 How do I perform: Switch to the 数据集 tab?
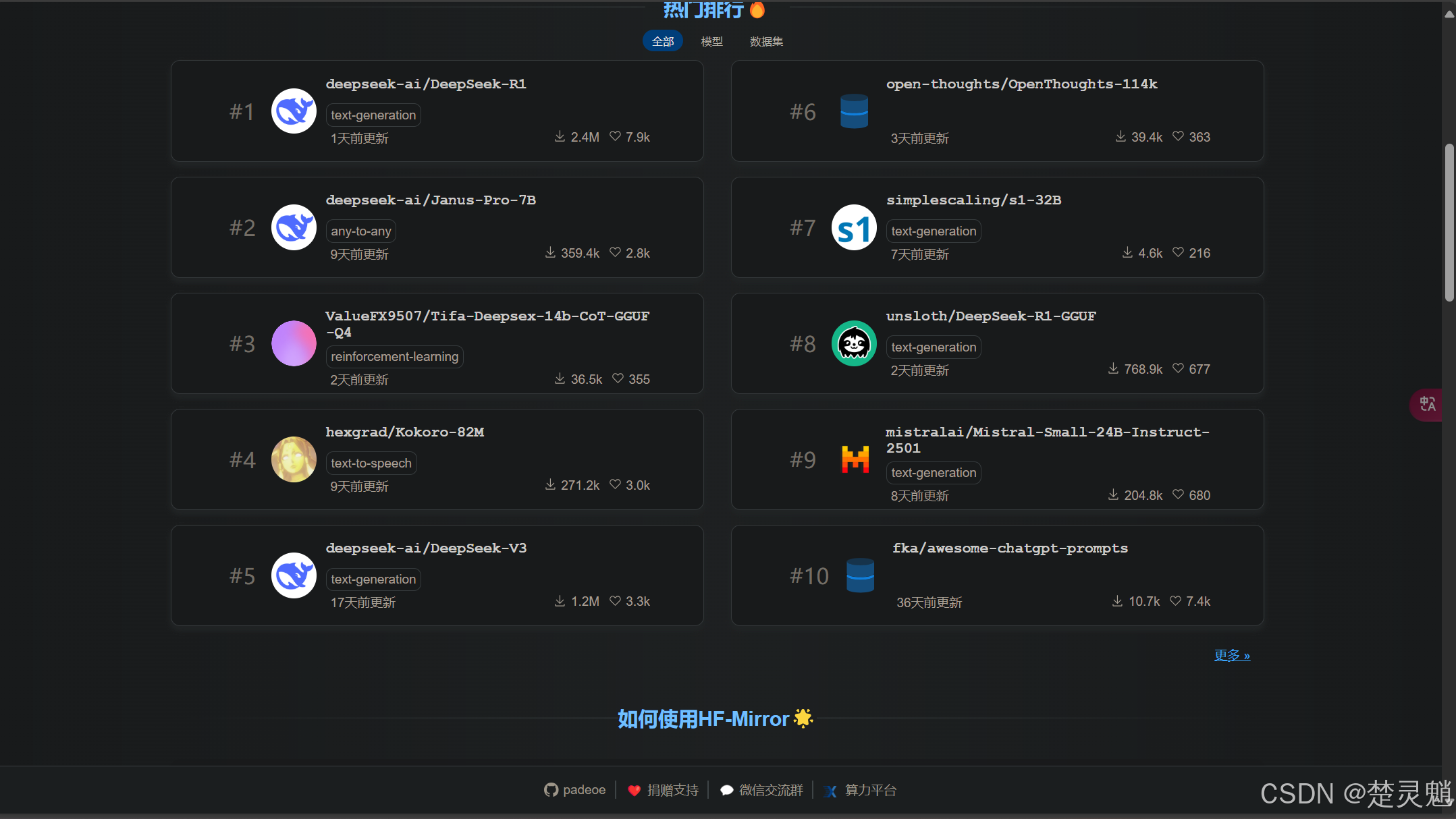point(766,41)
